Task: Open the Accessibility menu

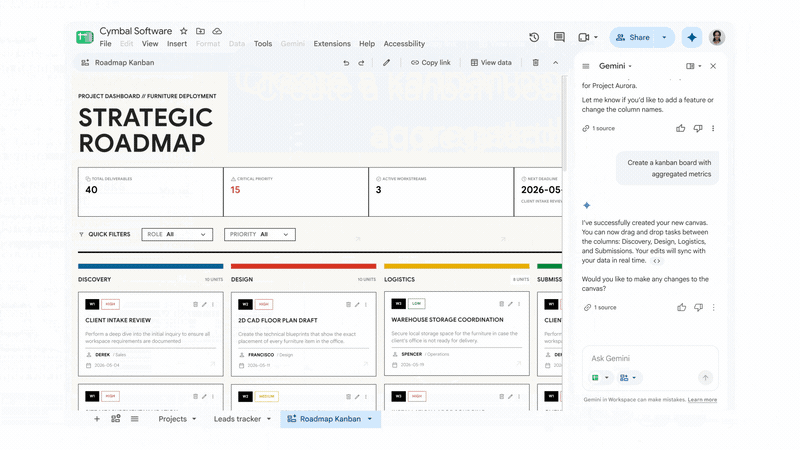Action: point(404,44)
